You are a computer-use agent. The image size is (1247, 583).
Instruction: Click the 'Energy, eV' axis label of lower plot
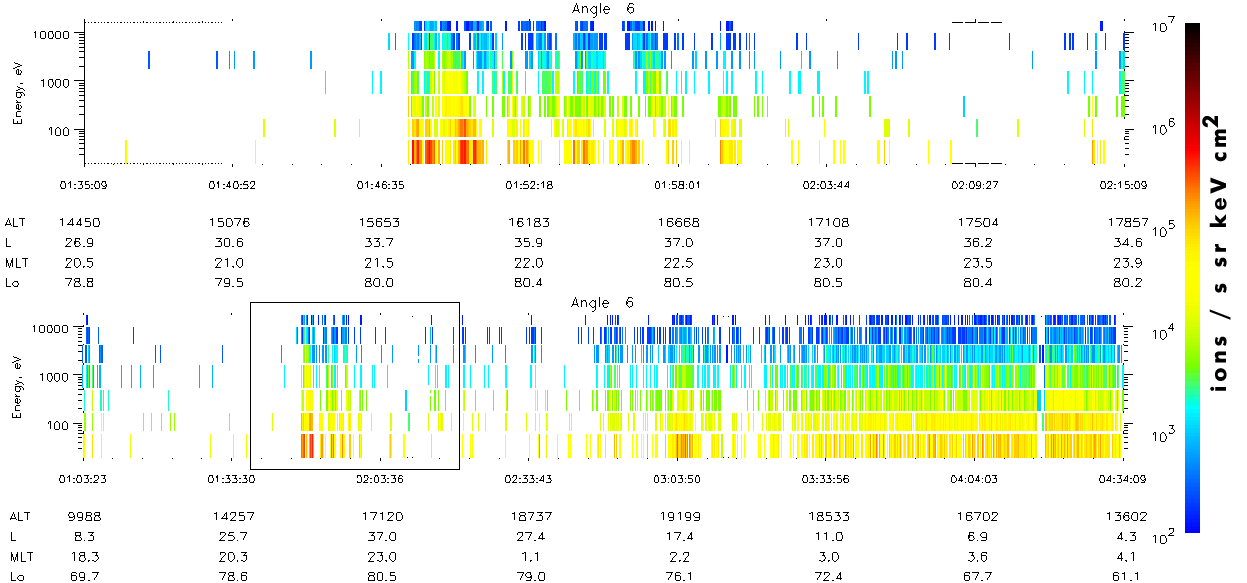point(18,388)
